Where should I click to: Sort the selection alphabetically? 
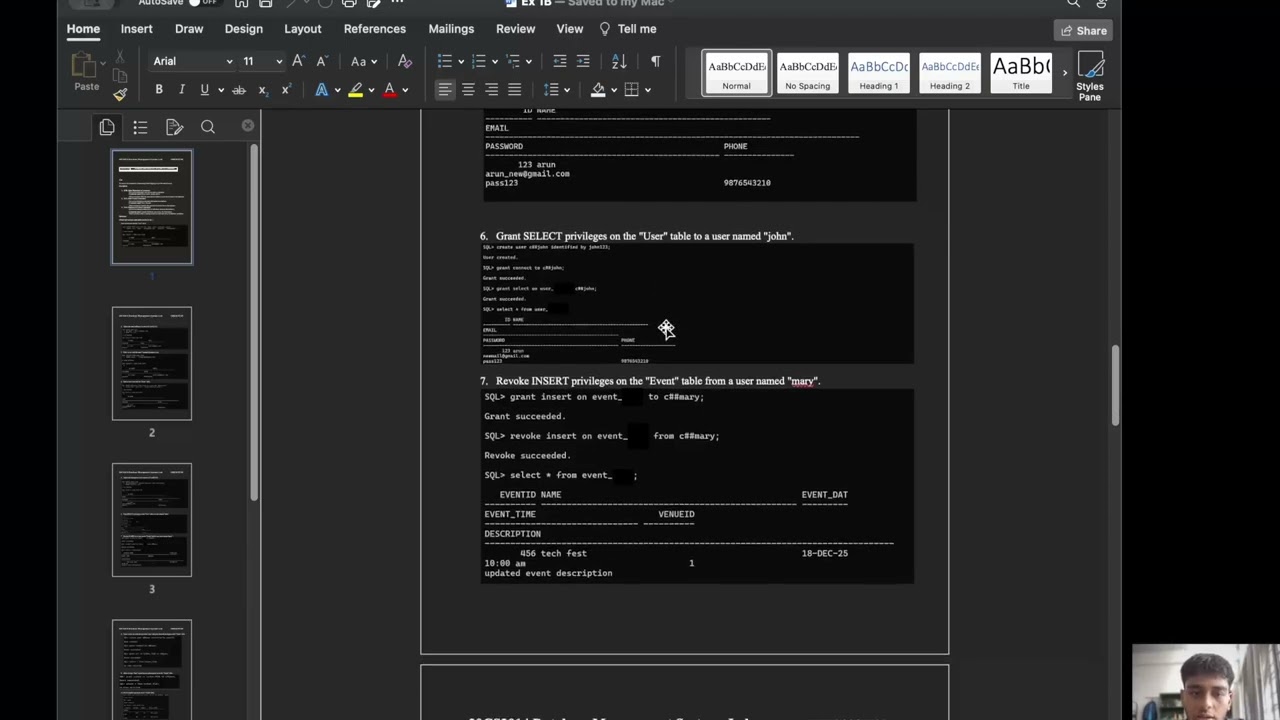click(619, 61)
